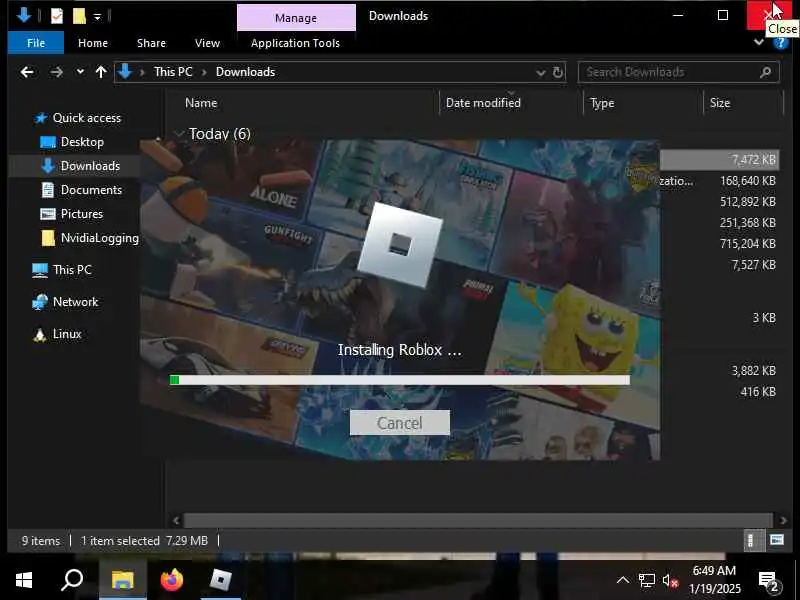800x600 pixels.
Task: Click the scroll left arrow
Action: [177, 520]
